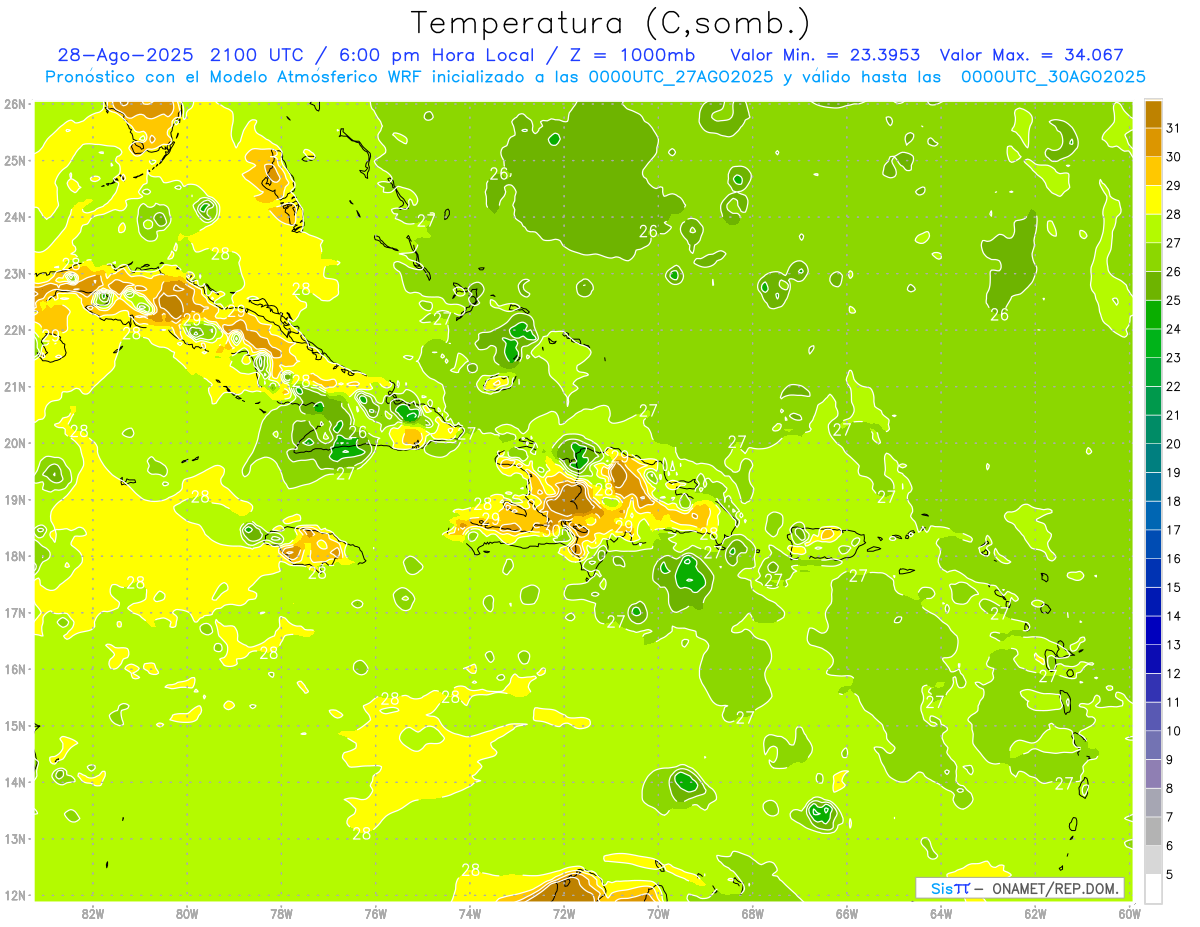The image size is (1200, 927).
Task: Click the white color-scale swatch below 5
Action: click(1153, 888)
